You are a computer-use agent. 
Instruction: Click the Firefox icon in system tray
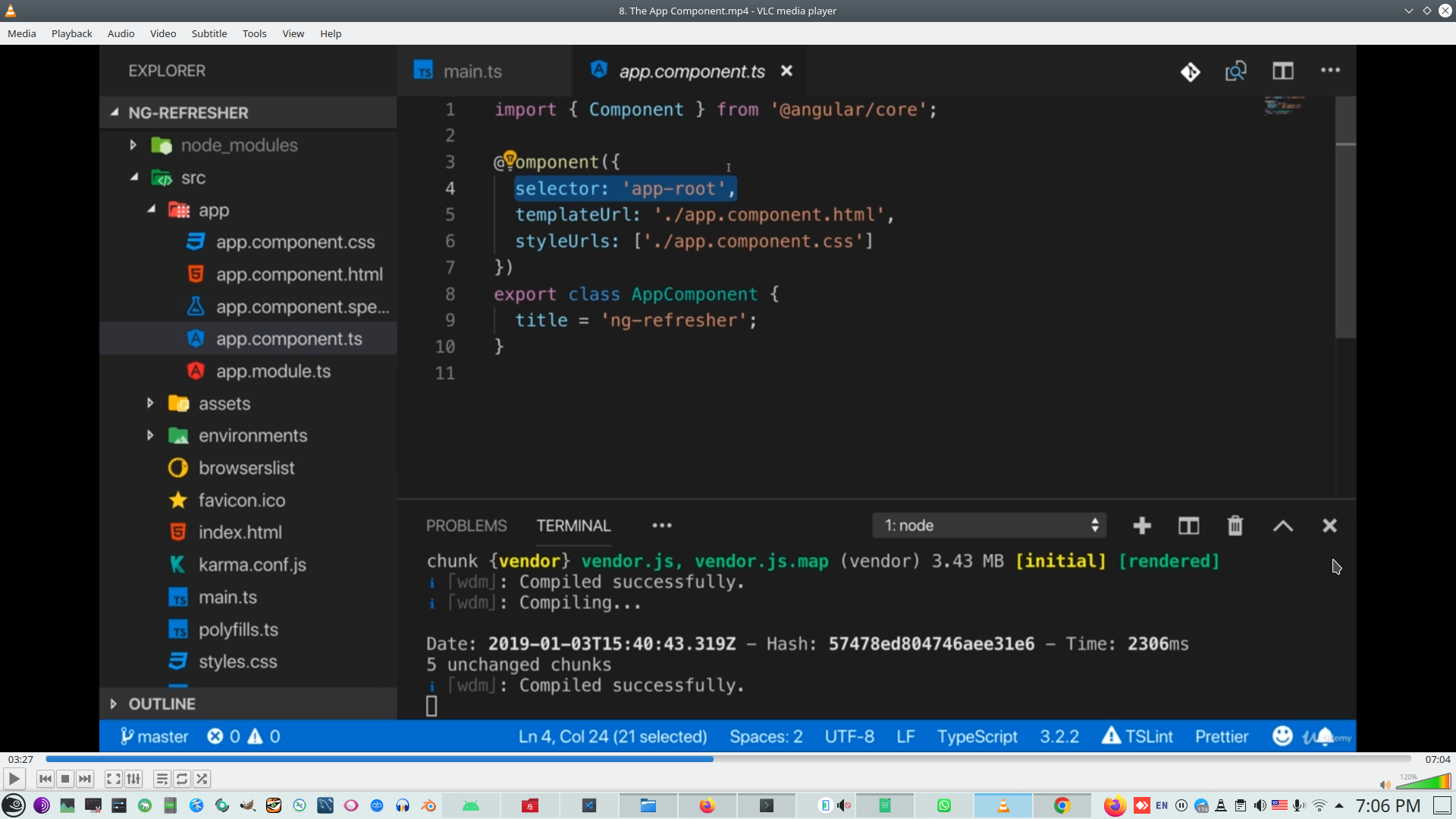point(1114,805)
